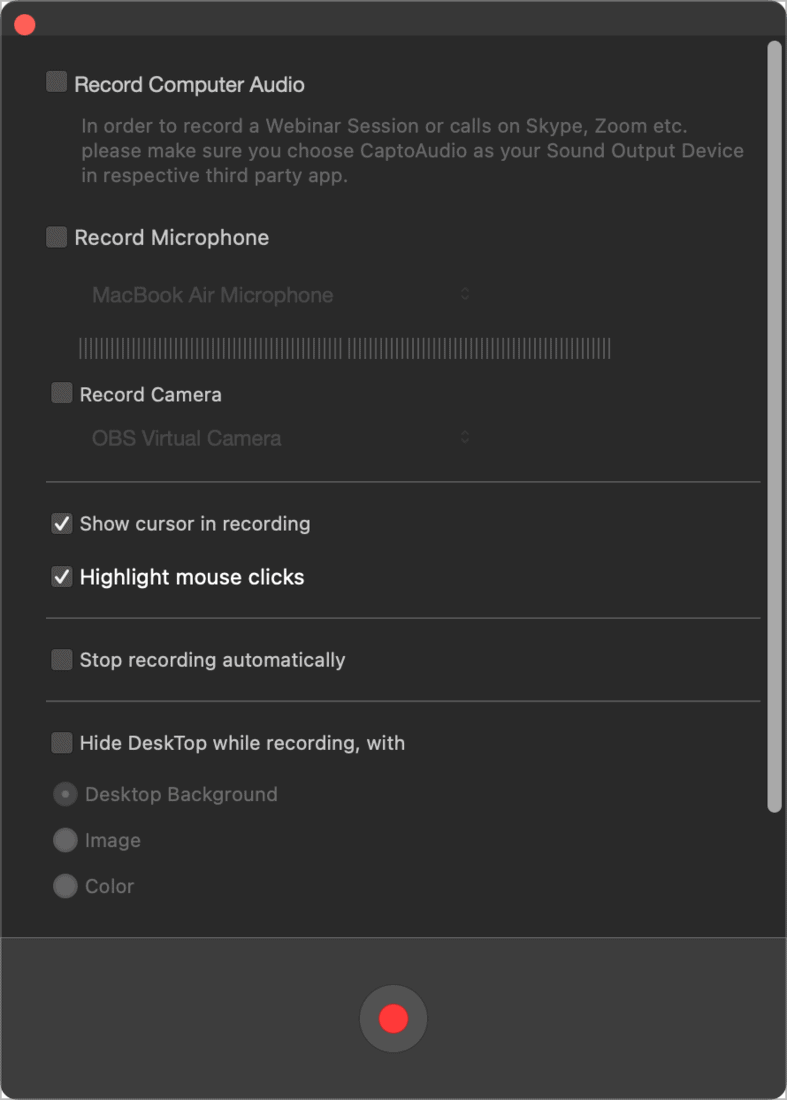Screen dimensions: 787x1100
Task: Close the recording settings window
Action: pyautogui.click(x=24, y=24)
